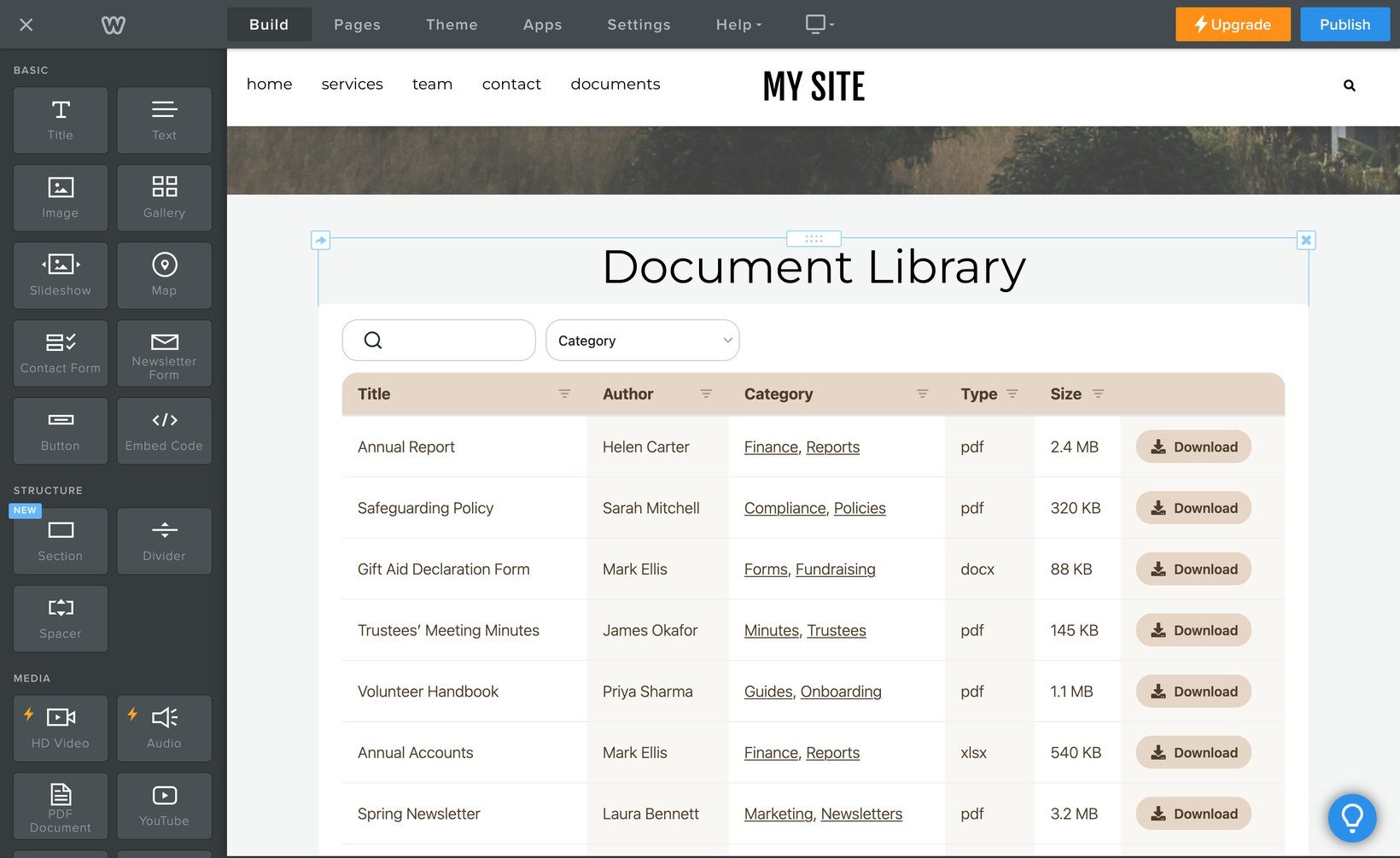Viewport: 1400px width, 858px height.
Task: Switch to the Build tab
Action: point(269,25)
